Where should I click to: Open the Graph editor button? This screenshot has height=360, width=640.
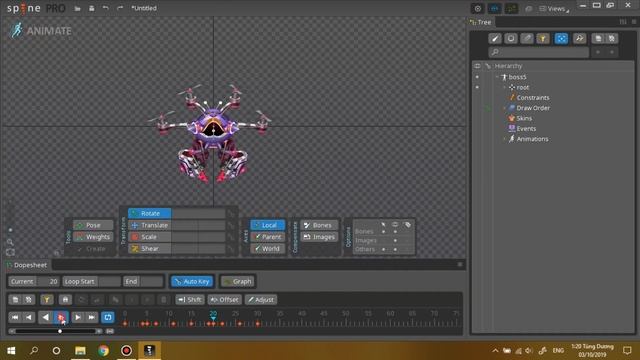(x=238, y=281)
